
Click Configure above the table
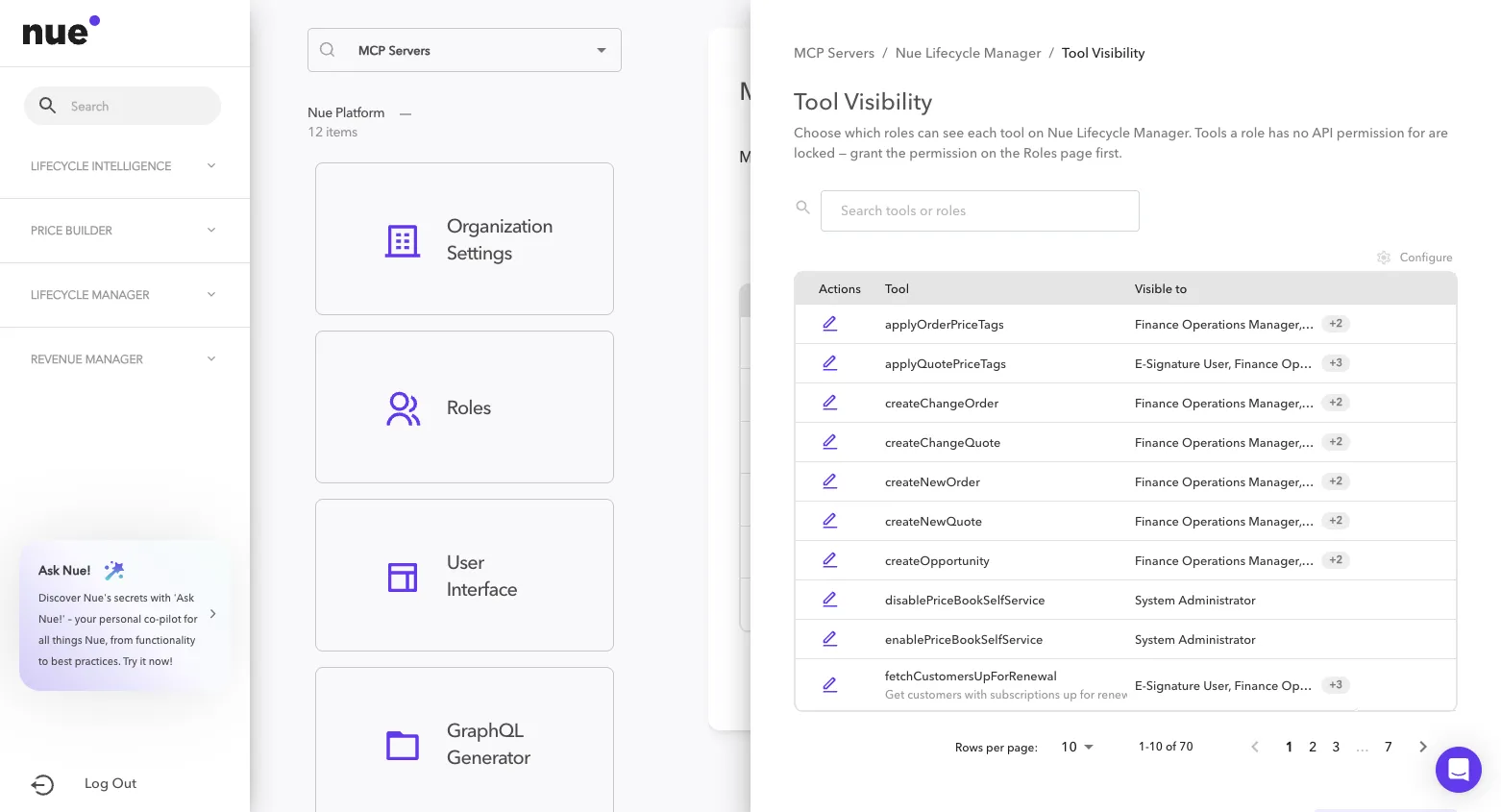point(1415,258)
